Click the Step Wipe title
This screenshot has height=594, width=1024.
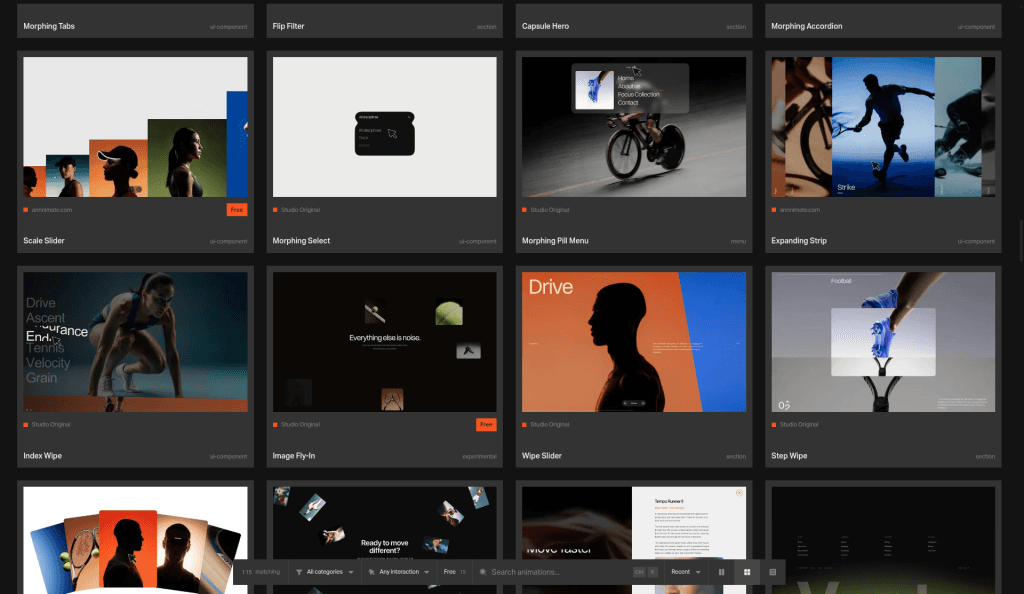(789, 456)
